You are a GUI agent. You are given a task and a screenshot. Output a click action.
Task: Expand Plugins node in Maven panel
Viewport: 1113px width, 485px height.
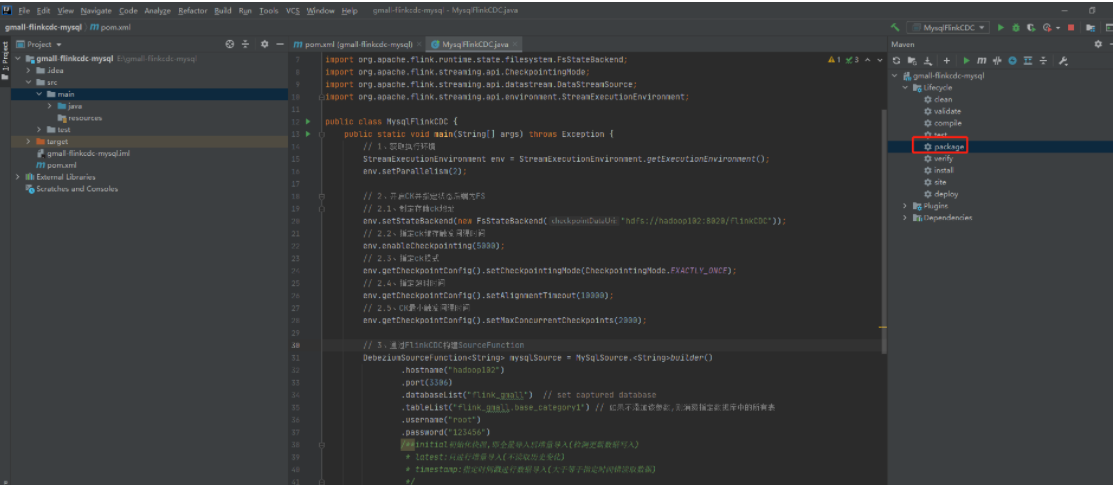click(905, 206)
